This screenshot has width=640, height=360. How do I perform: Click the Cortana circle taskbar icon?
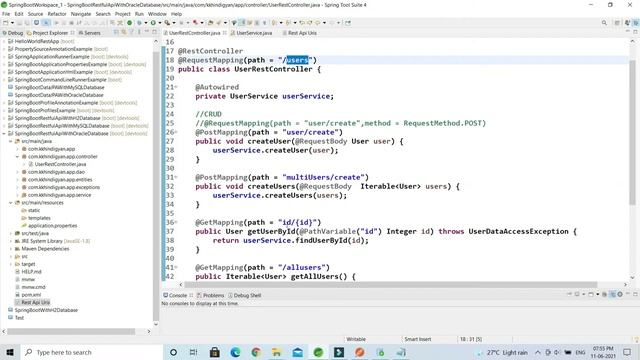(x=173, y=352)
